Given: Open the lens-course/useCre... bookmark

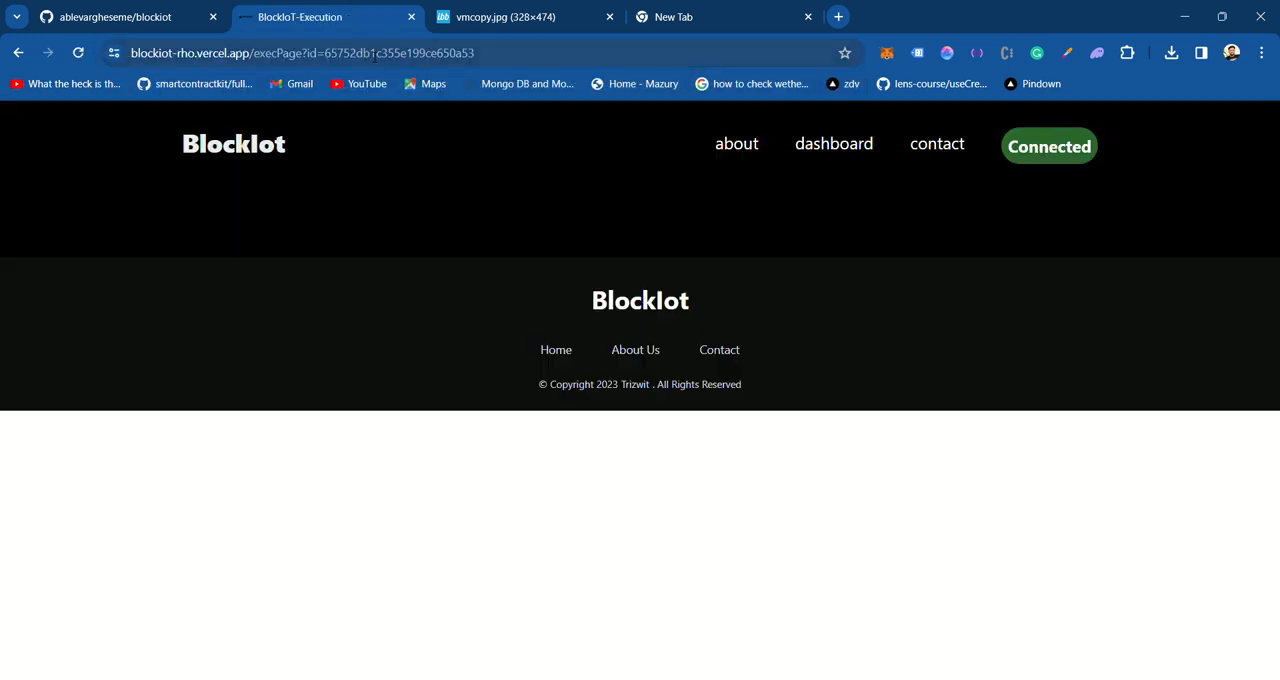Looking at the screenshot, I should 932,84.
